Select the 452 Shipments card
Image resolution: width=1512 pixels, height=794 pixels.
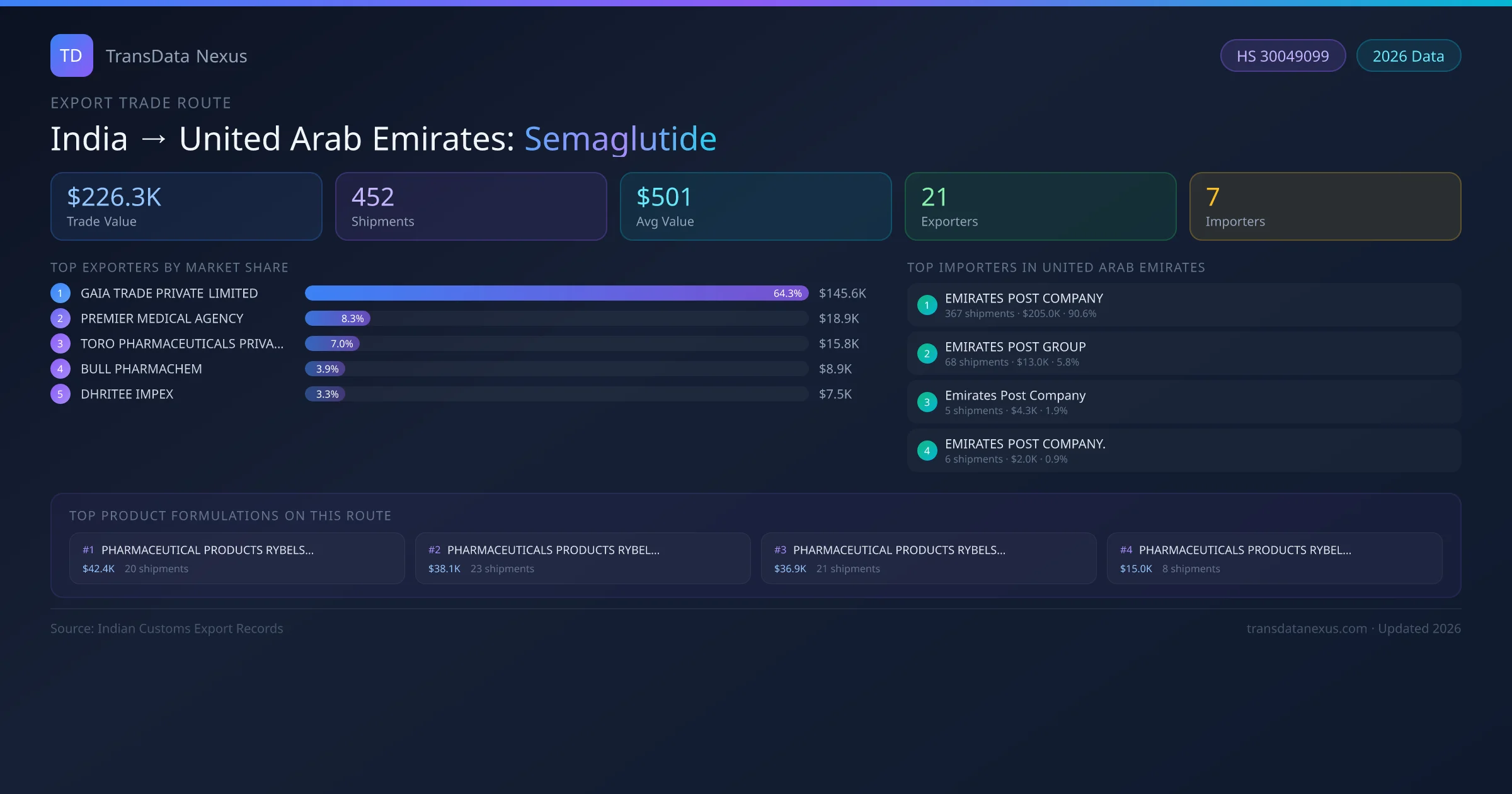(x=471, y=206)
